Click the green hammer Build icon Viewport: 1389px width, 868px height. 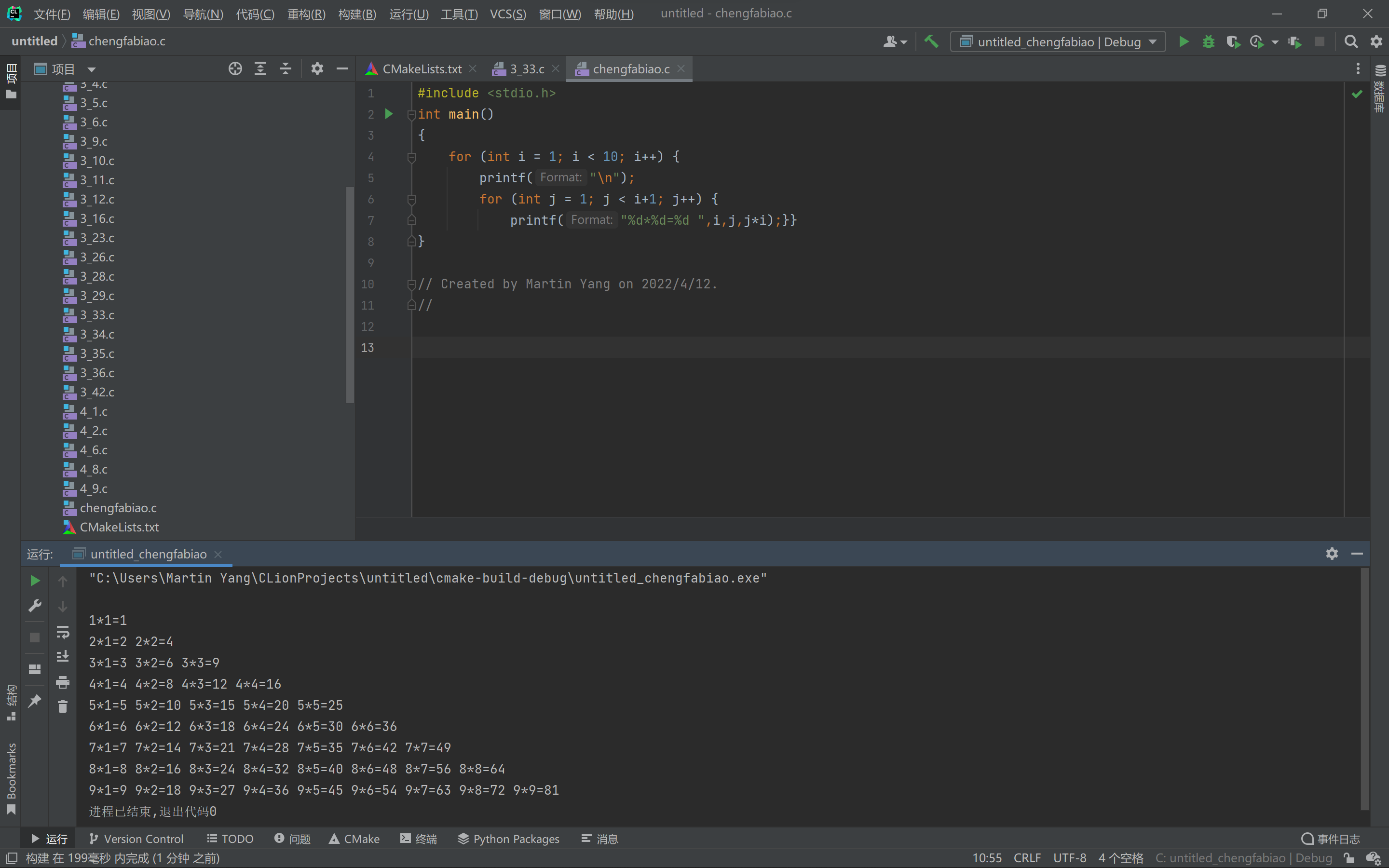931,41
